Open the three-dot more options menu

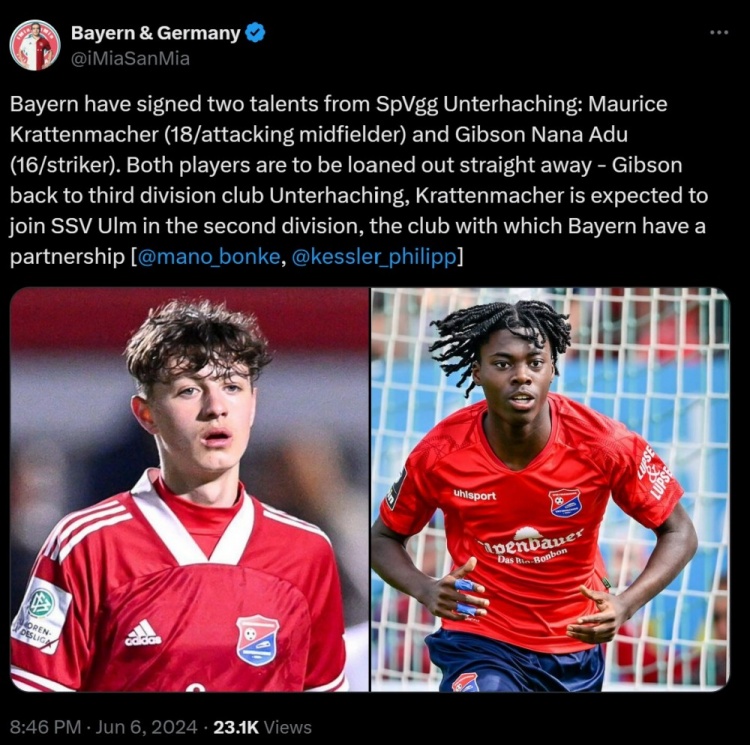pyautogui.click(x=719, y=33)
